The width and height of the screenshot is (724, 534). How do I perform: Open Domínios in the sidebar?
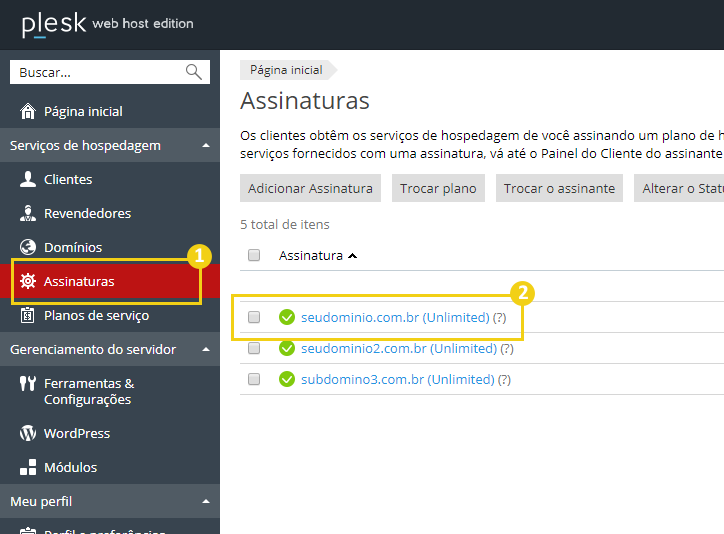click(110, 247)
